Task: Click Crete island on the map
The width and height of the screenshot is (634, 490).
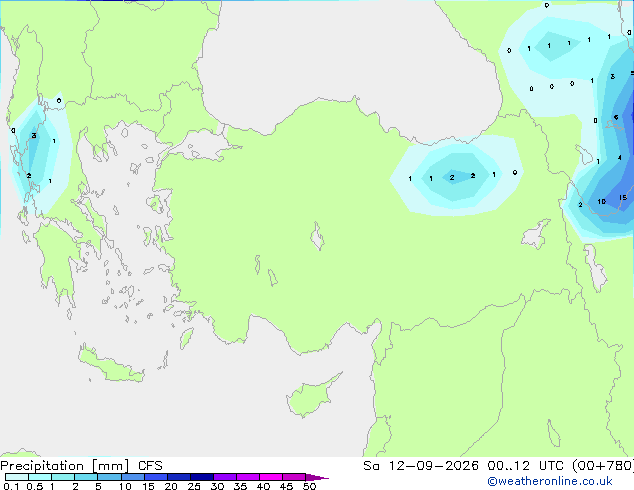Action: pyautogui.click(x=110, y=365)
